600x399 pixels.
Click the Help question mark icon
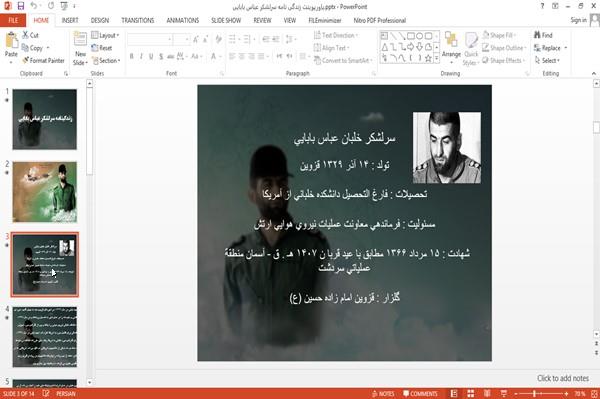pos(542,6)
